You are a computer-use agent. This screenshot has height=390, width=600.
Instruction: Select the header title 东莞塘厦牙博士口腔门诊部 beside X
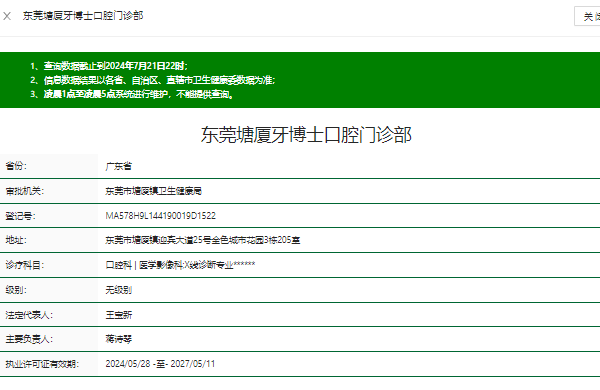[x=83, y=16]
